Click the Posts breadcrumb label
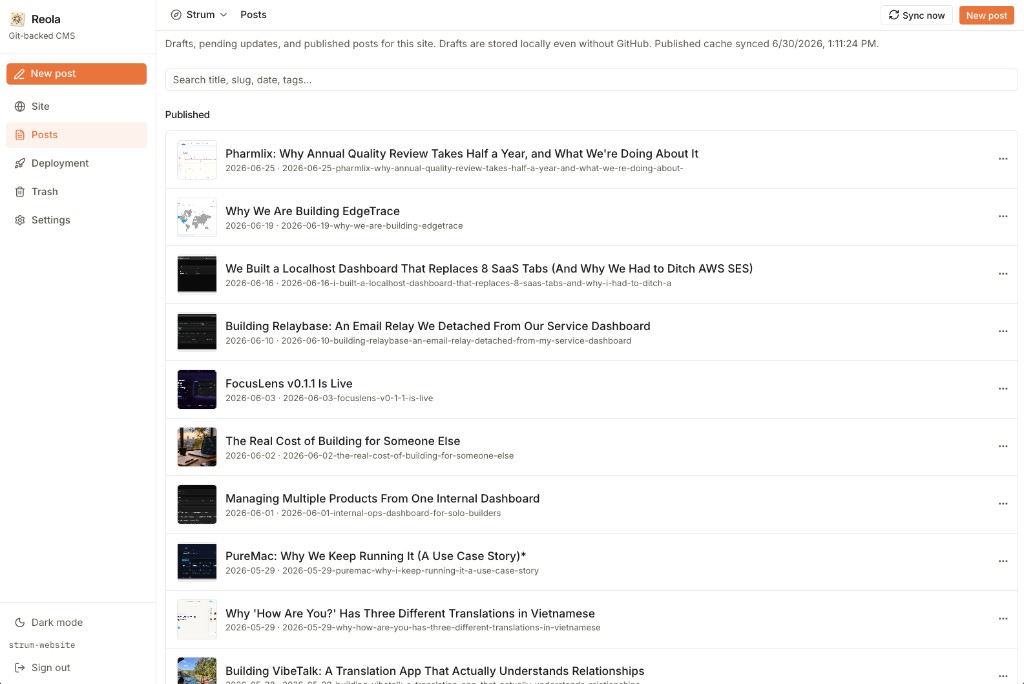Screen dimensions: 1024x684 pos(253,14)
